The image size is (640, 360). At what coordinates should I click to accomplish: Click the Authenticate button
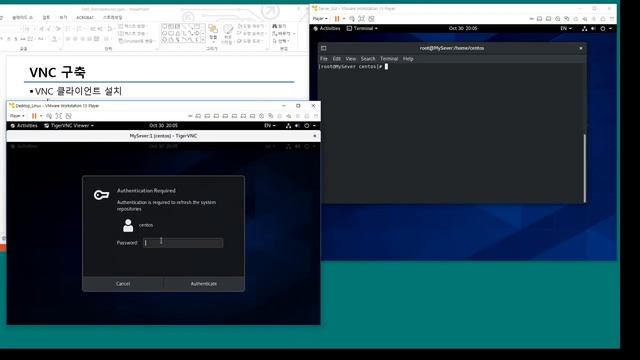[204, 284]
